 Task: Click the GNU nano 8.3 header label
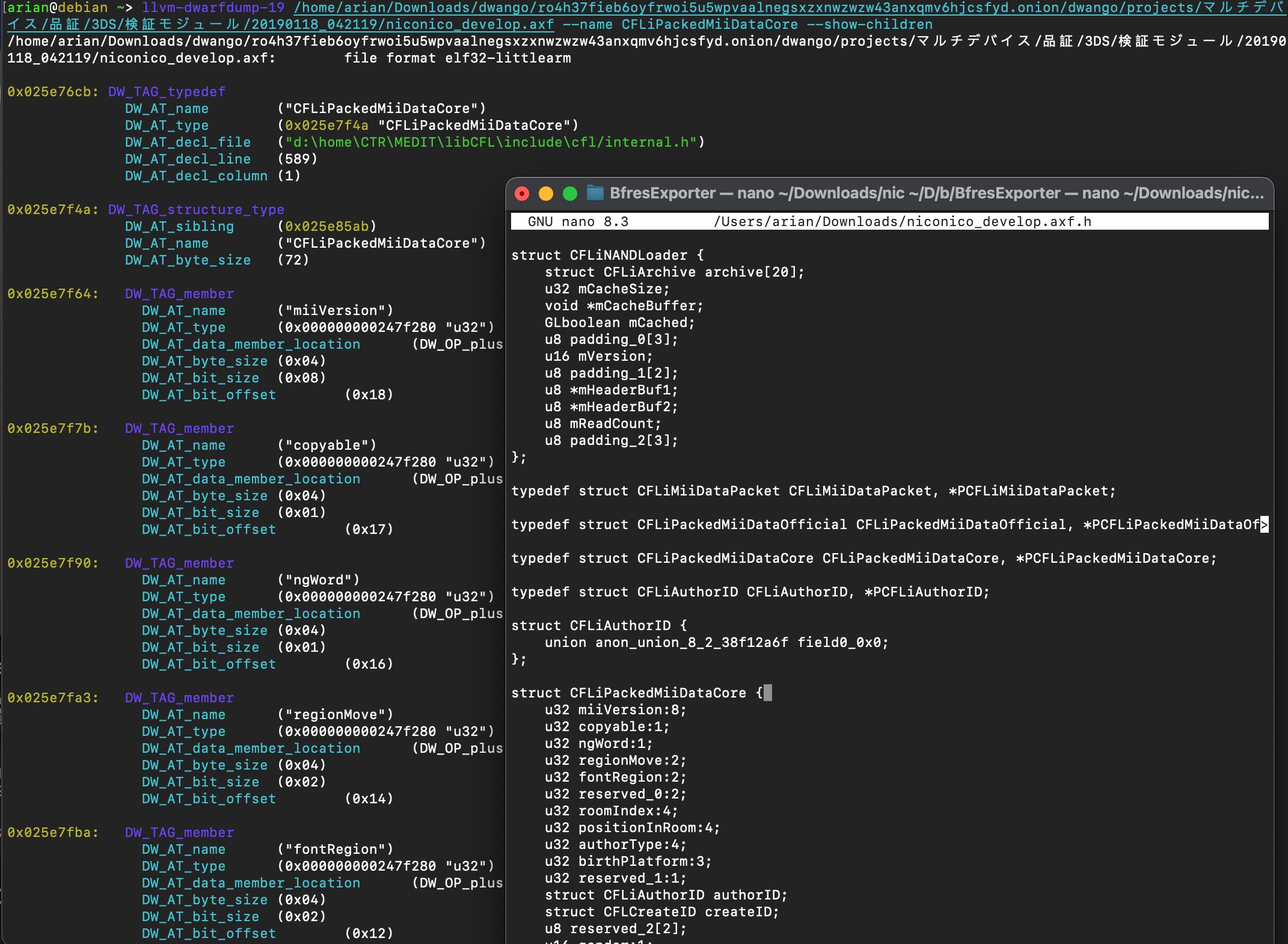point(577,222)
